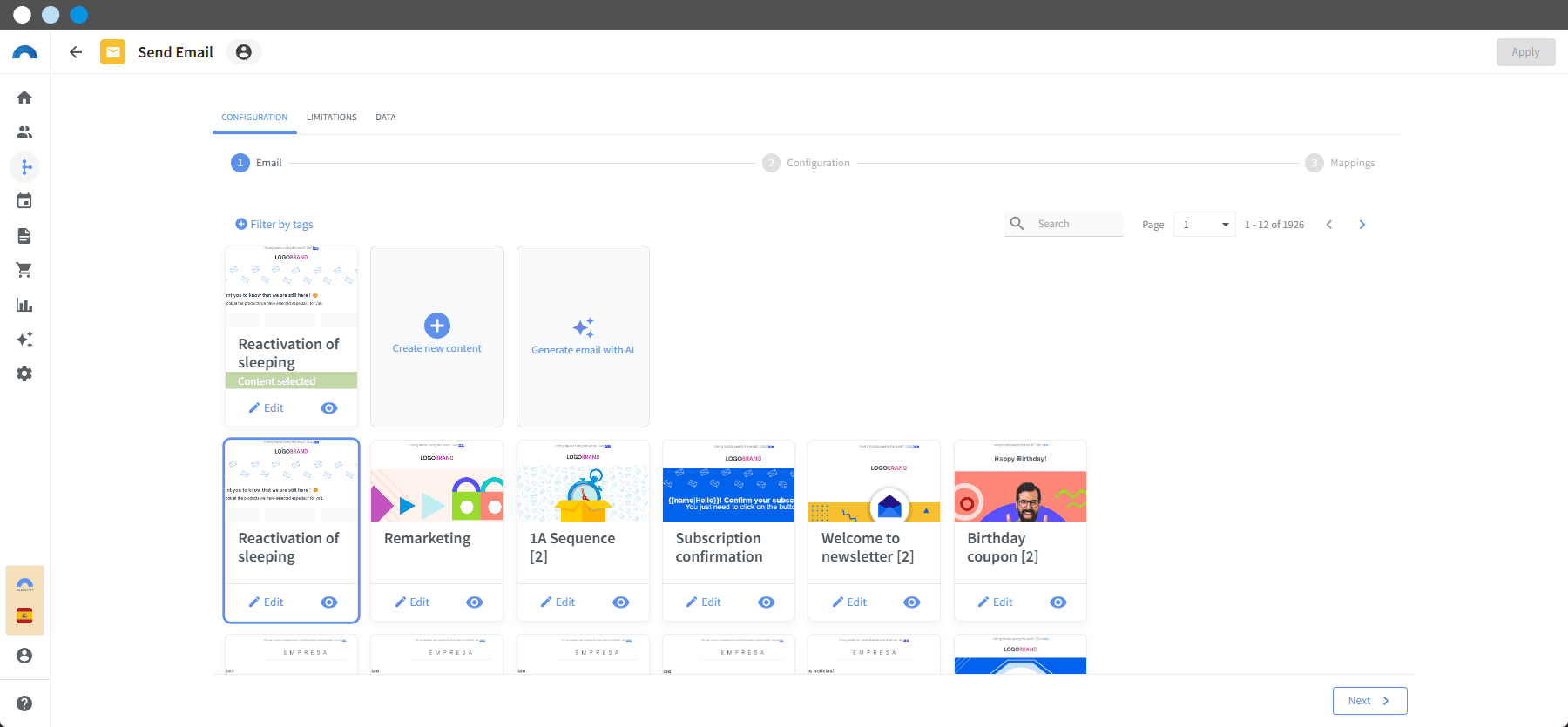Switch to the Data tab

[x=386, y=118]
